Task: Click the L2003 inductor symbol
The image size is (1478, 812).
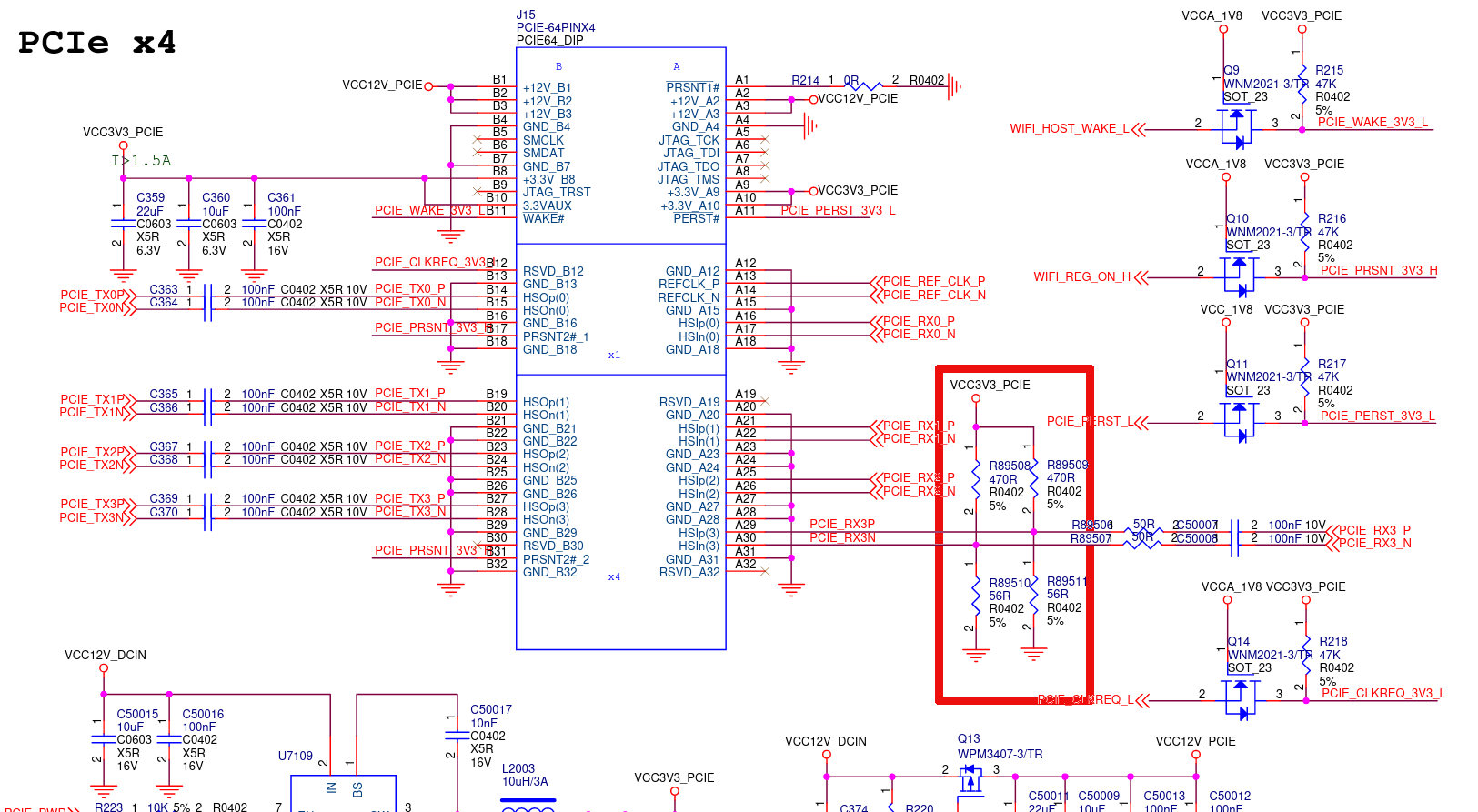Action: pos(528,806)
